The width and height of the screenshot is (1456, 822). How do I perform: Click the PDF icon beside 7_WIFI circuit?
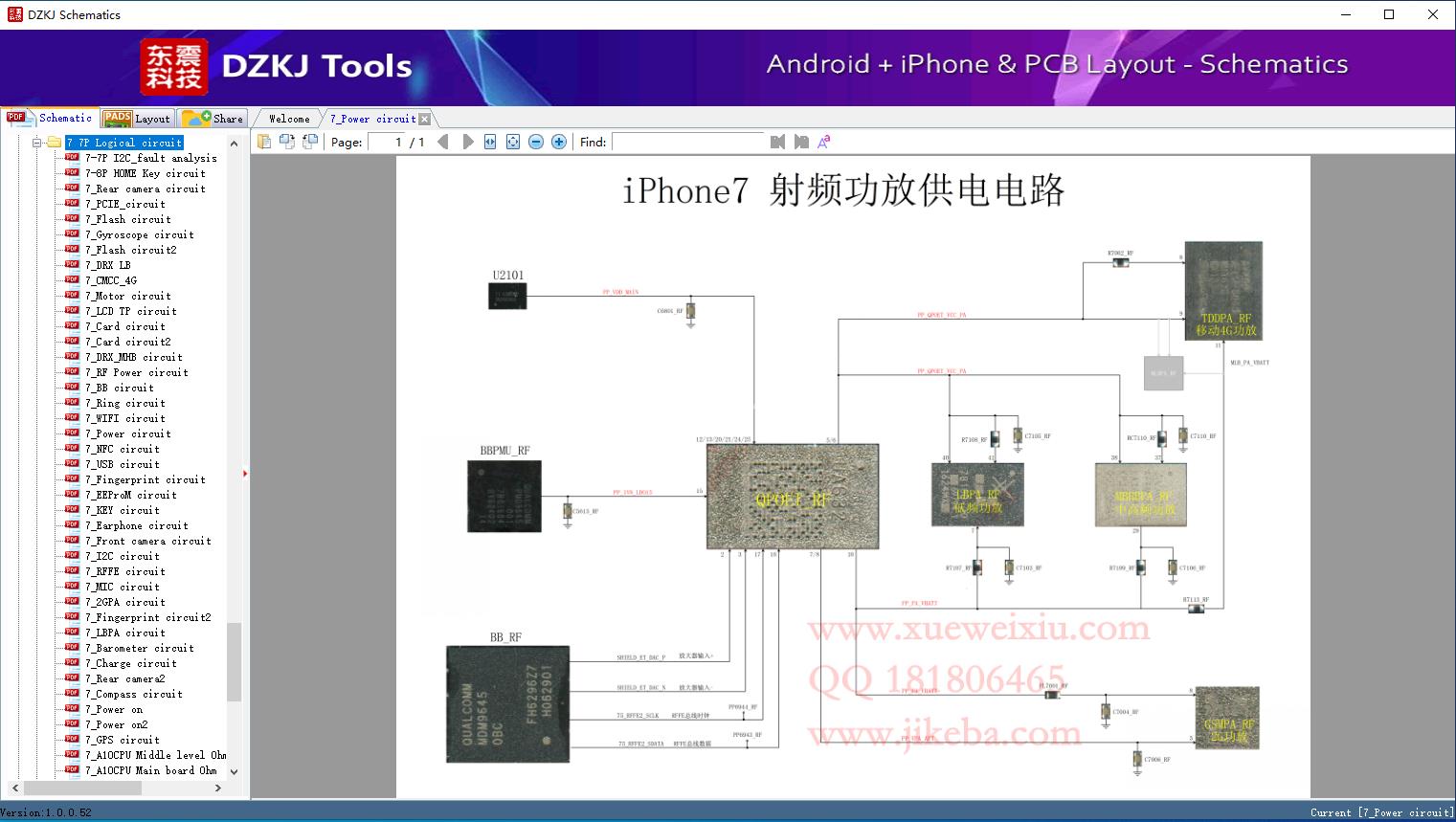[x=72, y=417]
